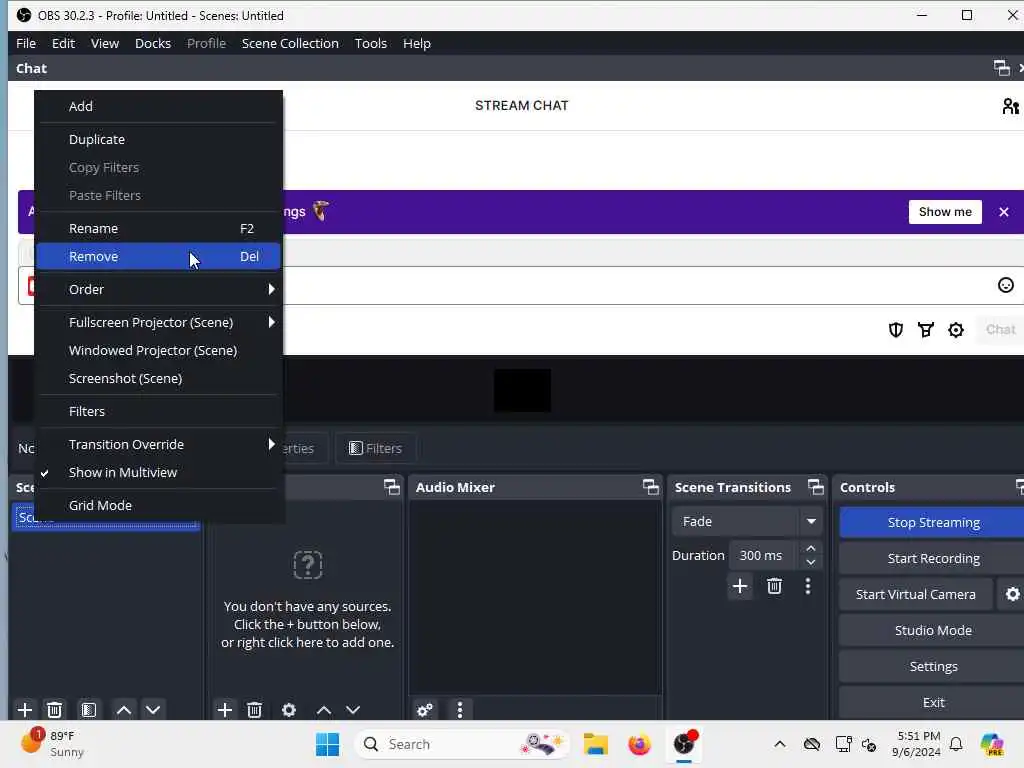The height and width of the screenshot is (768, 1024).
Task: Expand Fullscreen Projector (Scene) submenu
Action: click(159, 323)
